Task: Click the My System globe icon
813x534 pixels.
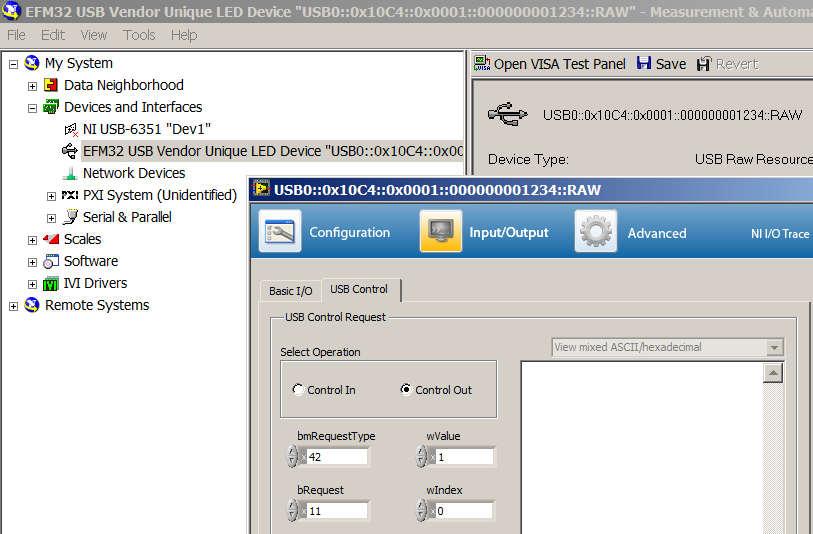Action: pos(32,63)
